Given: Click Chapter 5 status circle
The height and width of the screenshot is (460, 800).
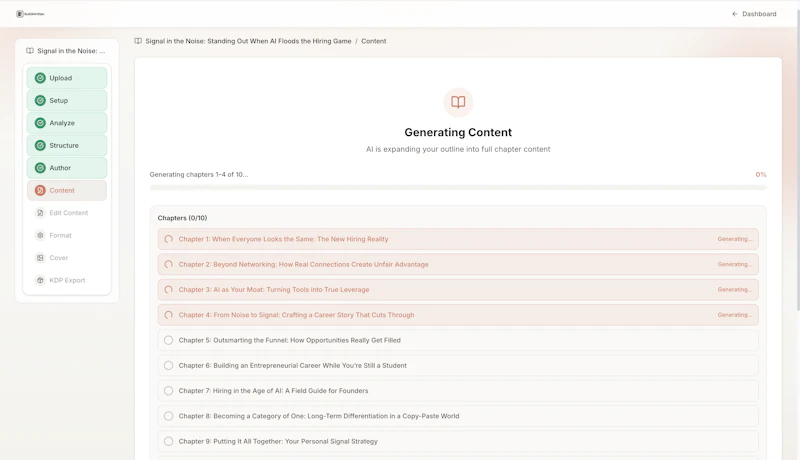Looking at the screenshot, I should pyautogui.click(x=168, y=340).
